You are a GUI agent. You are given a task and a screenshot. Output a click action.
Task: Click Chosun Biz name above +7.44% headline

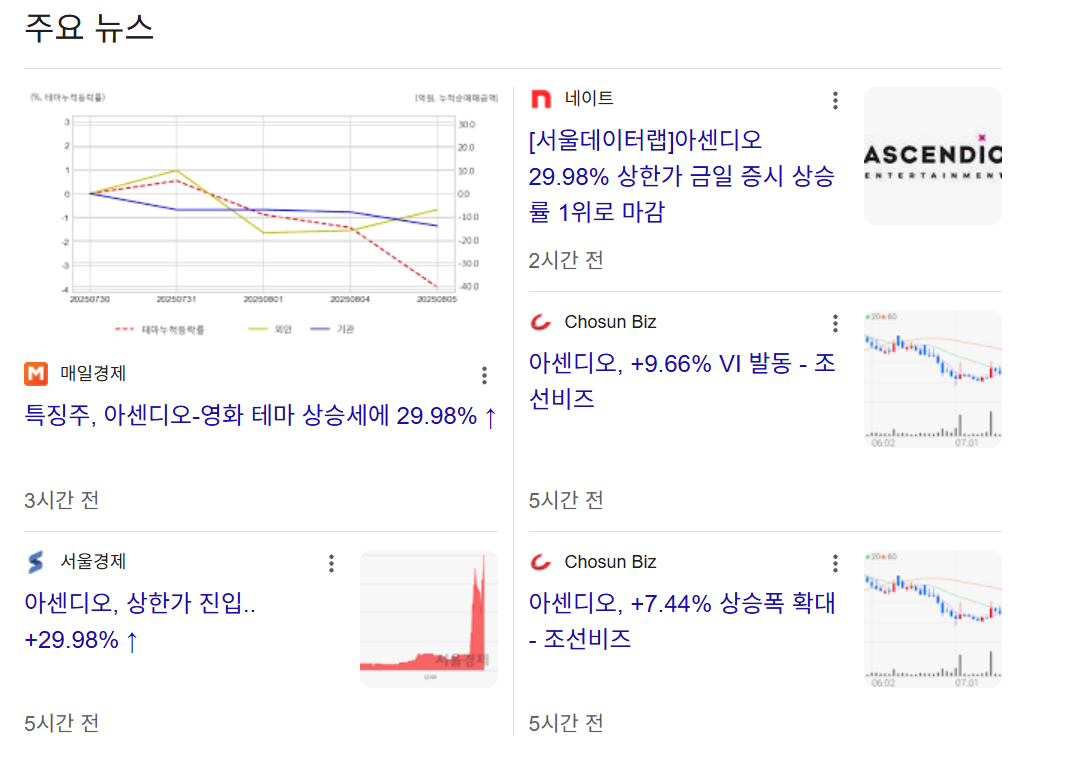click(610, 562)
